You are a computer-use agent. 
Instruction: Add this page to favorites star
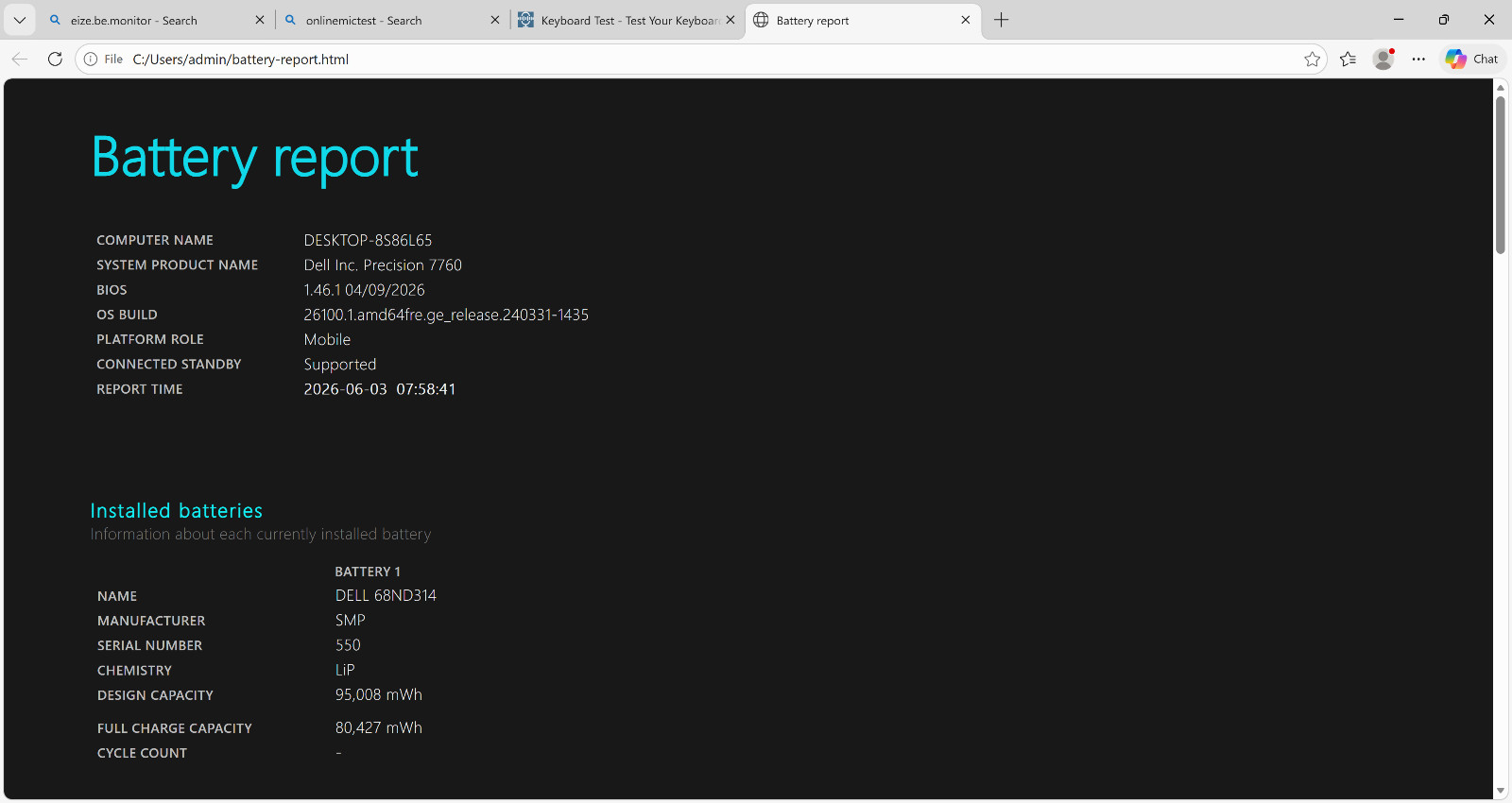[x=1312, y=59]
